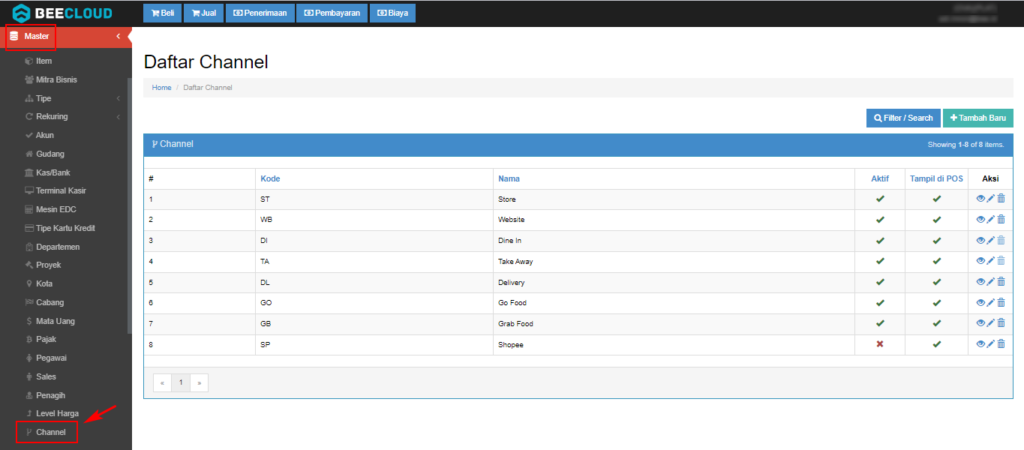
Task: Open Terminal Kasir in the sidebar
Action: point(55,191)
